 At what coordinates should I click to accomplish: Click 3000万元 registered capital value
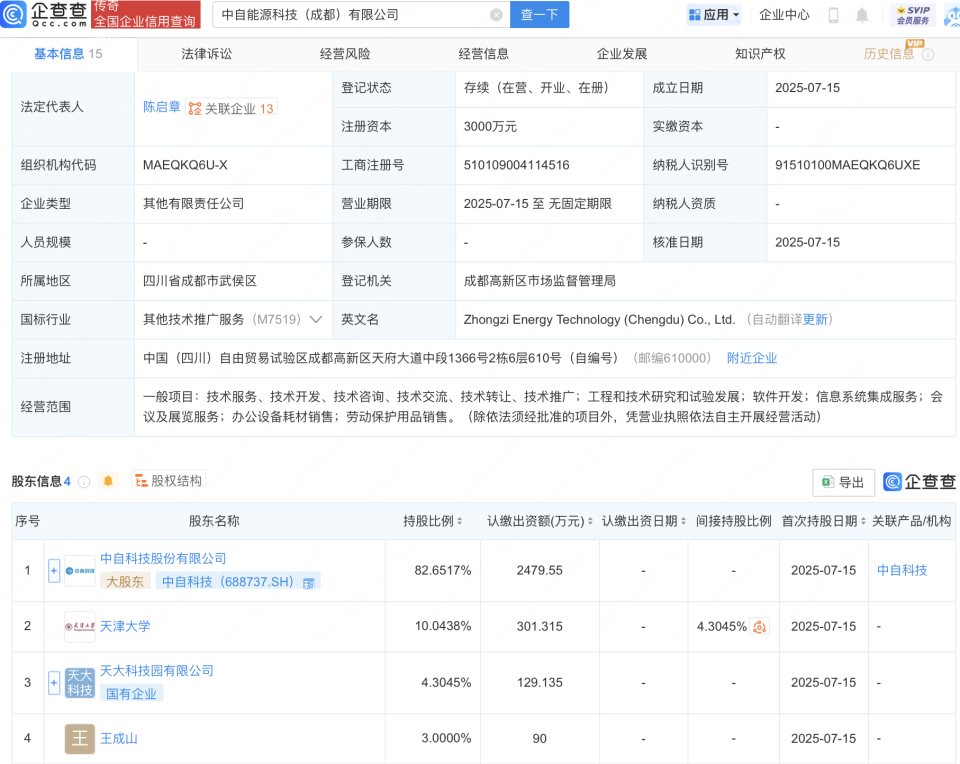point(490,126)
